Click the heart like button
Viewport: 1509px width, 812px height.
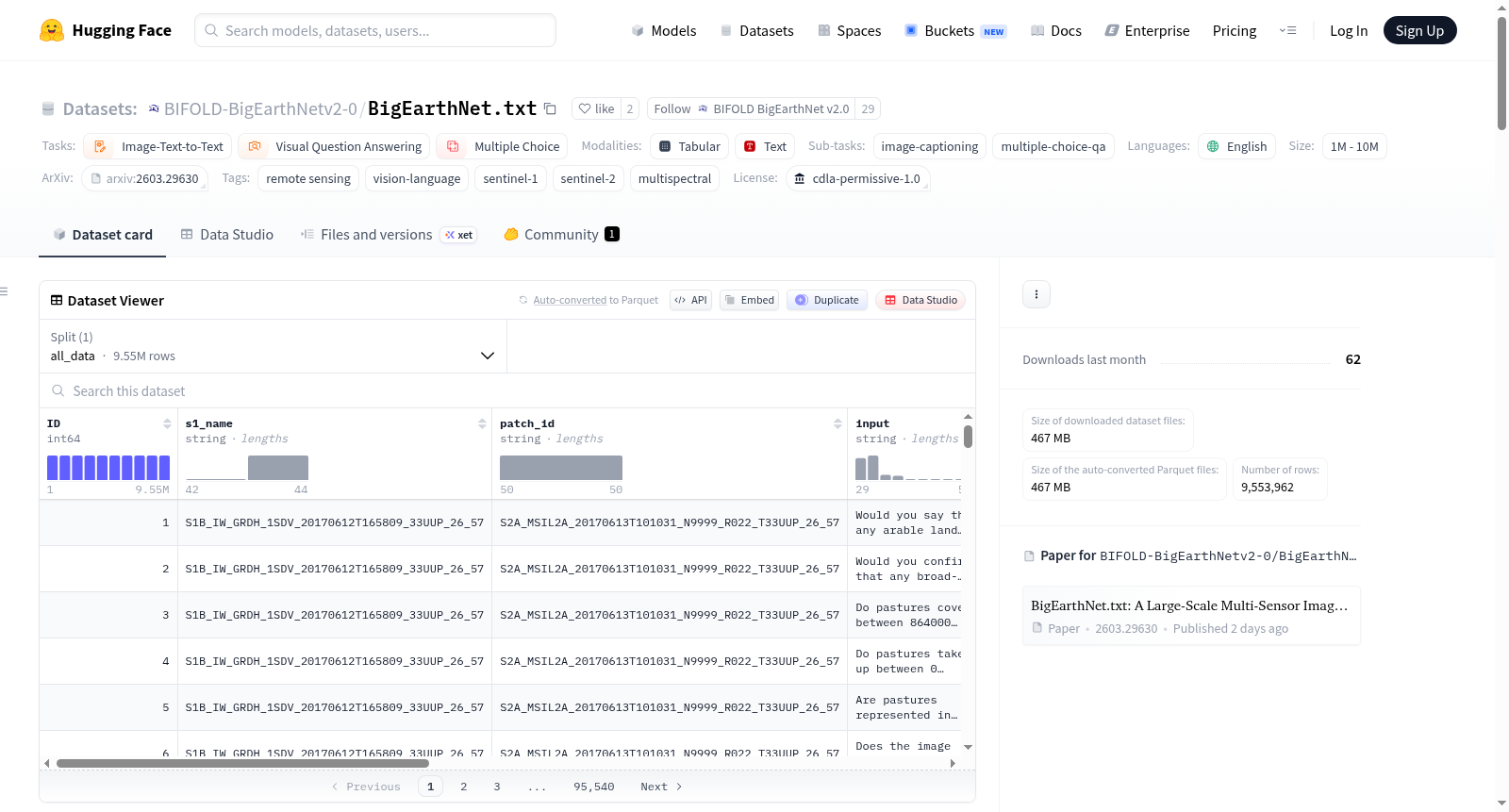[596, 108]
